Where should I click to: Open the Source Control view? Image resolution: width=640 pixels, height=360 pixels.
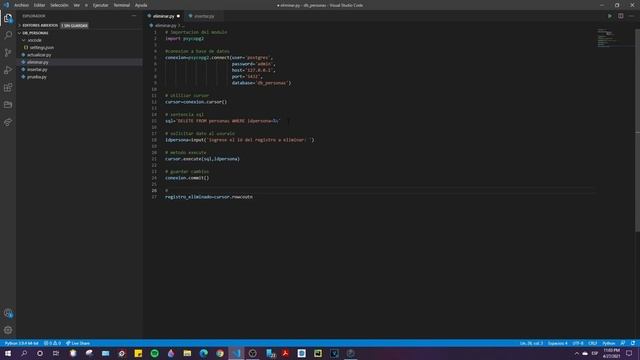[x=8, y=53]
